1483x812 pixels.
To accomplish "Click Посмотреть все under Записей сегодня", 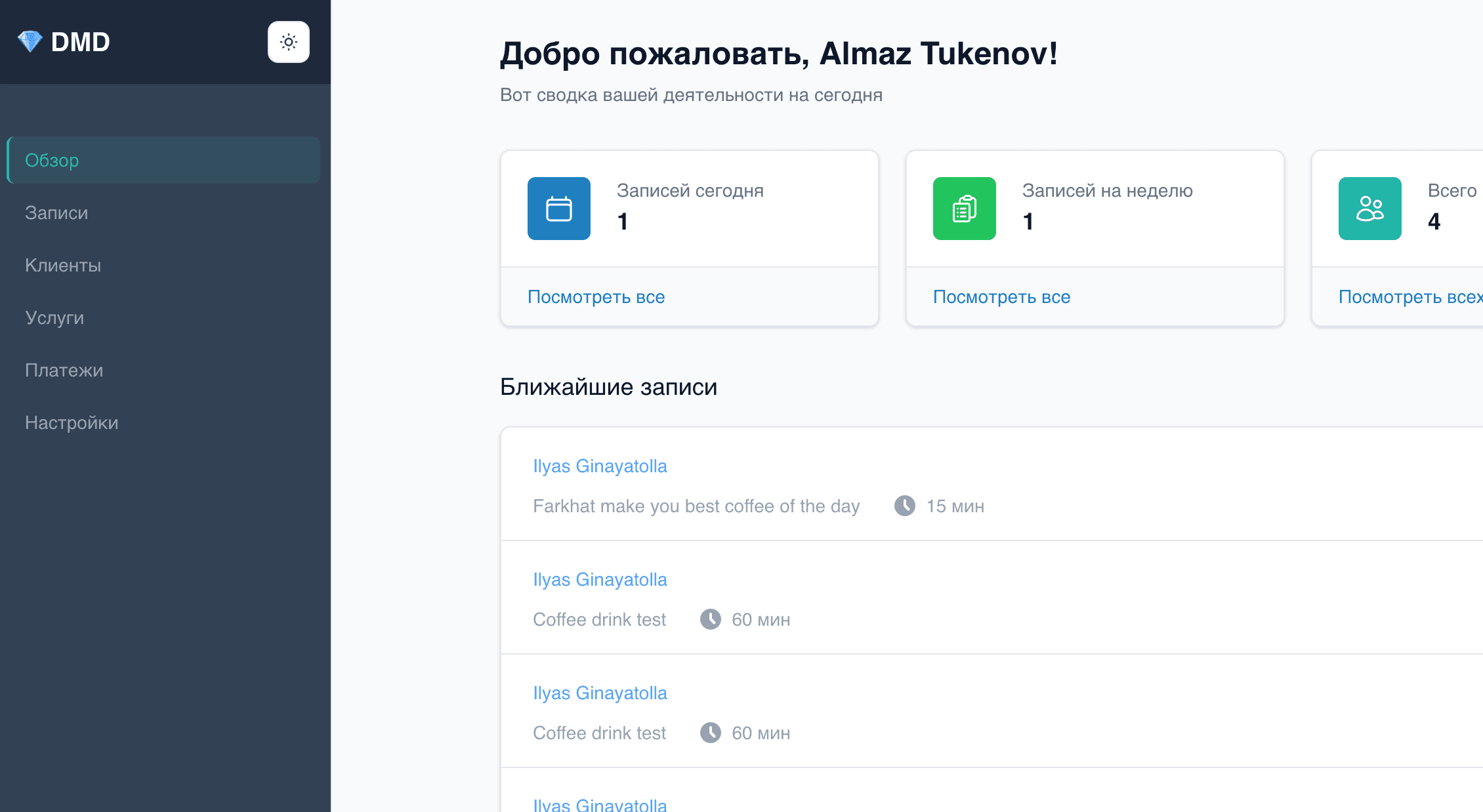I will [596, 296].
